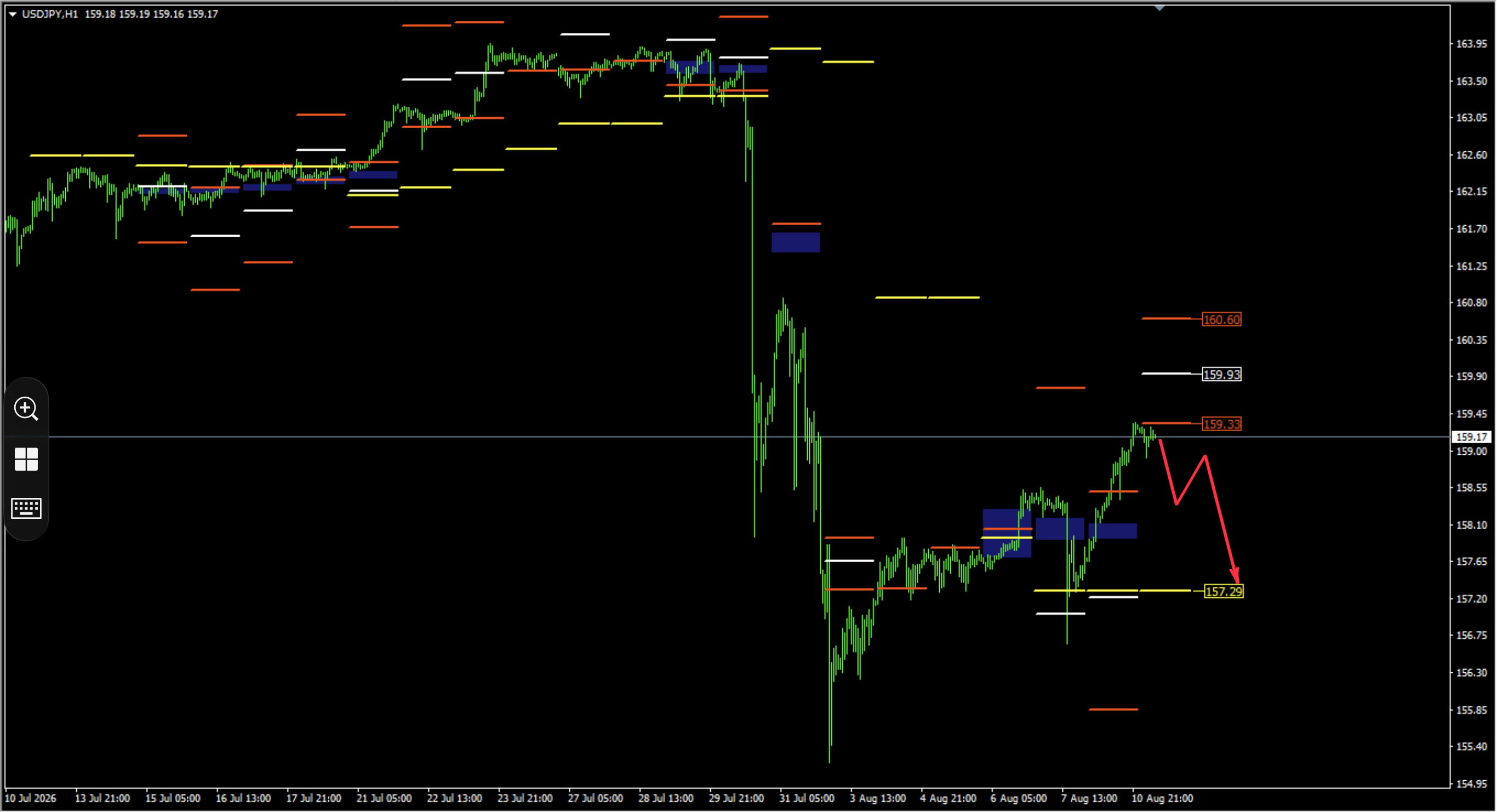Screen dimensions: 1497x812
Task: Open the four-tile grid layout icon
Action: coord(26,459)
